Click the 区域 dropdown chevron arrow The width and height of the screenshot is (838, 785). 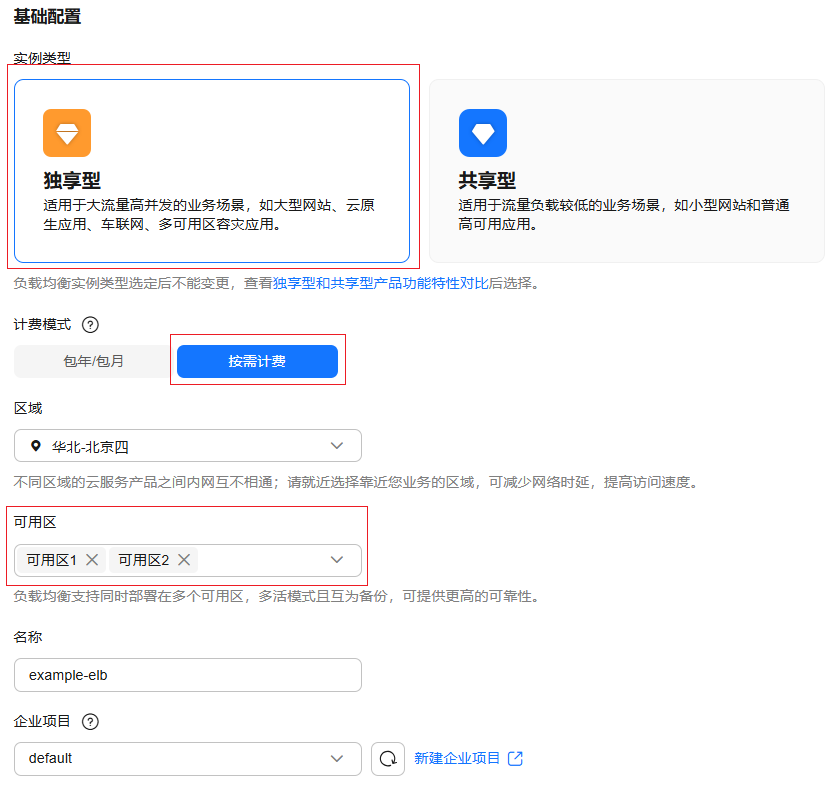click(337, 446)
